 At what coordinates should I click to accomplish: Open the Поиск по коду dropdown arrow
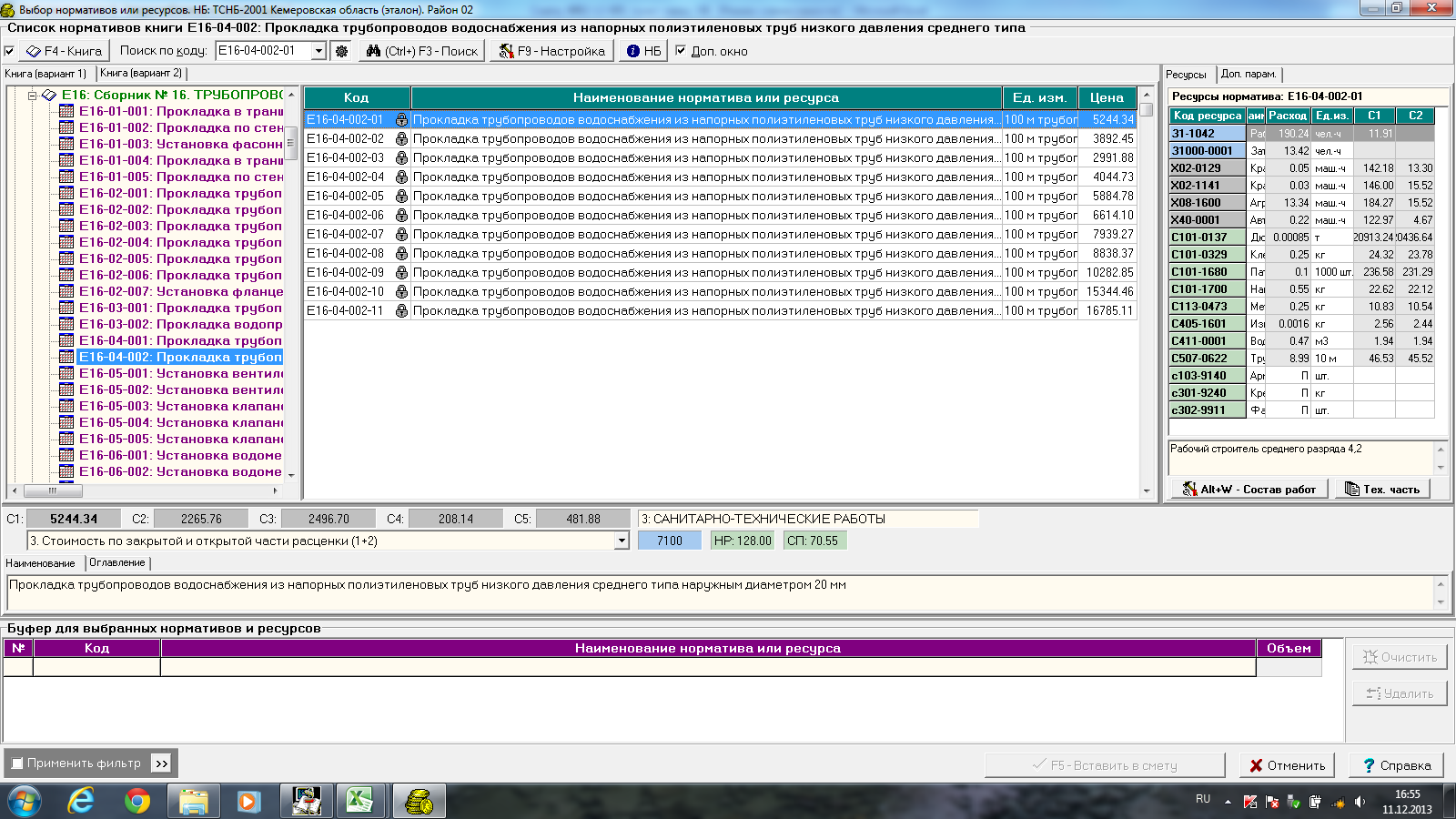(x=318, y=51)
